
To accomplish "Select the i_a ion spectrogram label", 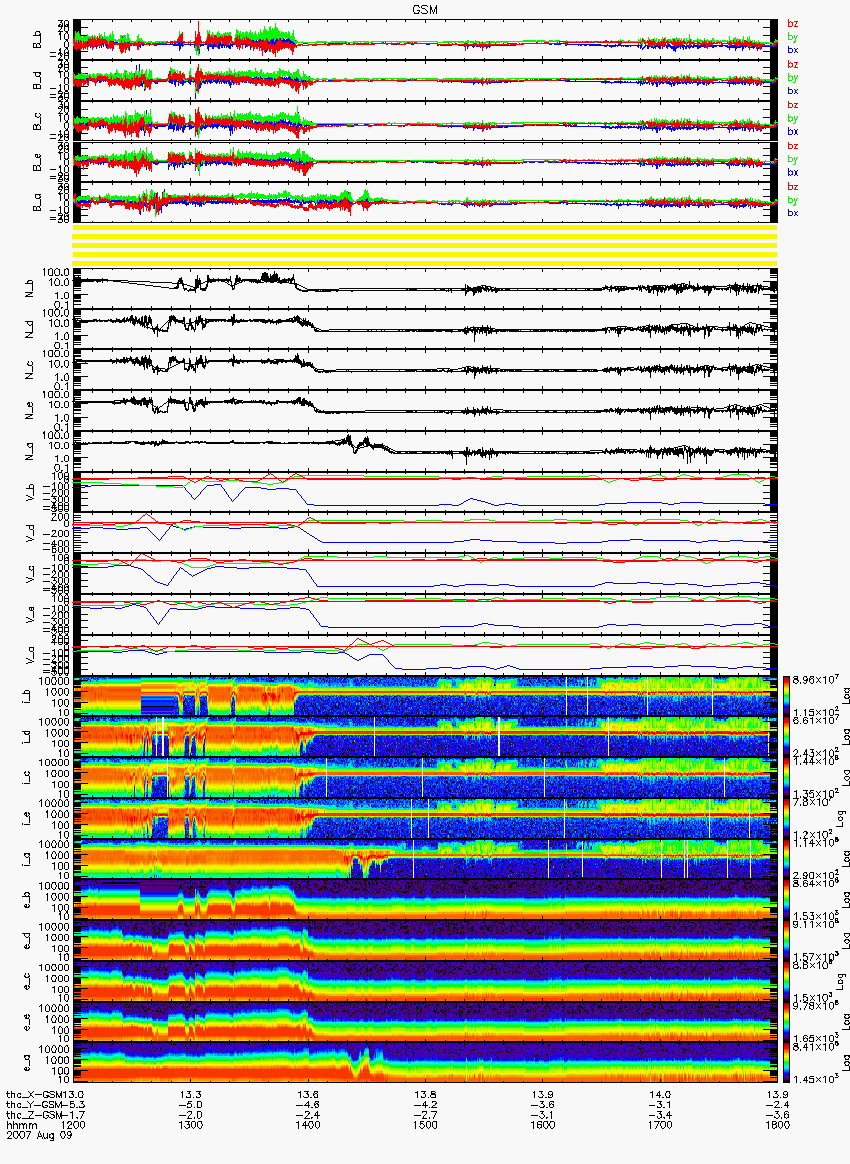I will click(x=27, y=859).
